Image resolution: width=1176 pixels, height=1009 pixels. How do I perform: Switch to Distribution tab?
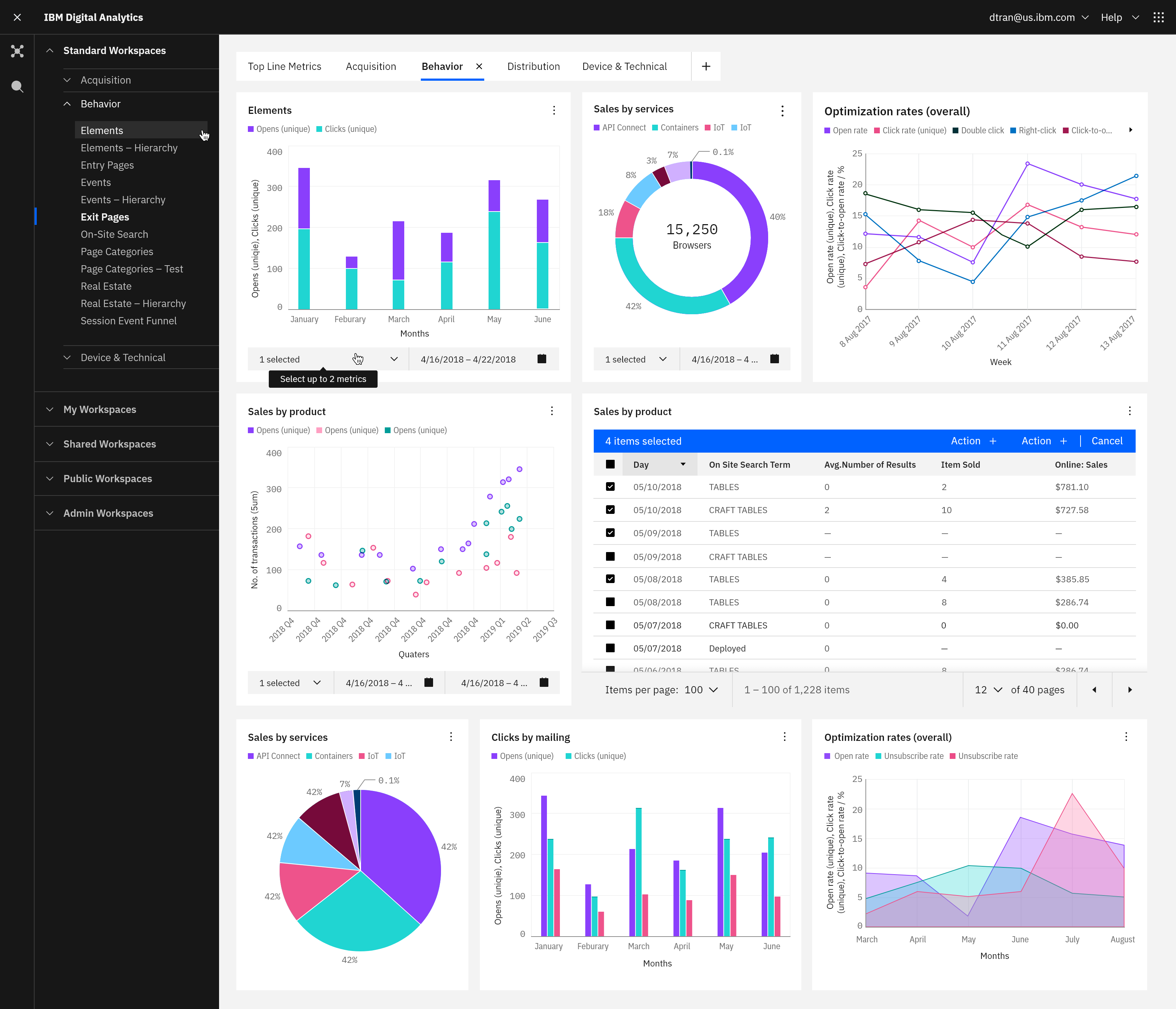click(x=533, y=66)
